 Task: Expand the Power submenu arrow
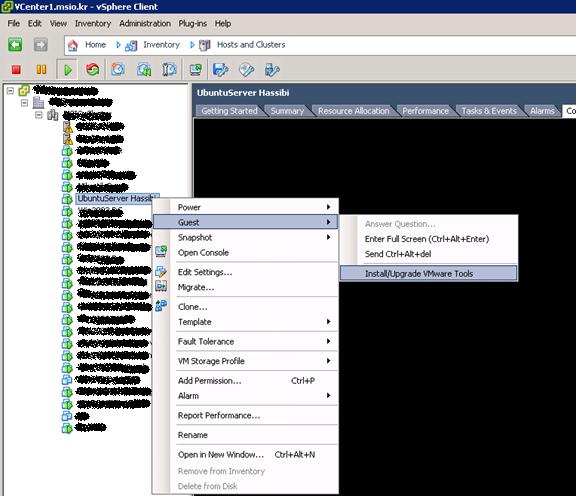328,207
